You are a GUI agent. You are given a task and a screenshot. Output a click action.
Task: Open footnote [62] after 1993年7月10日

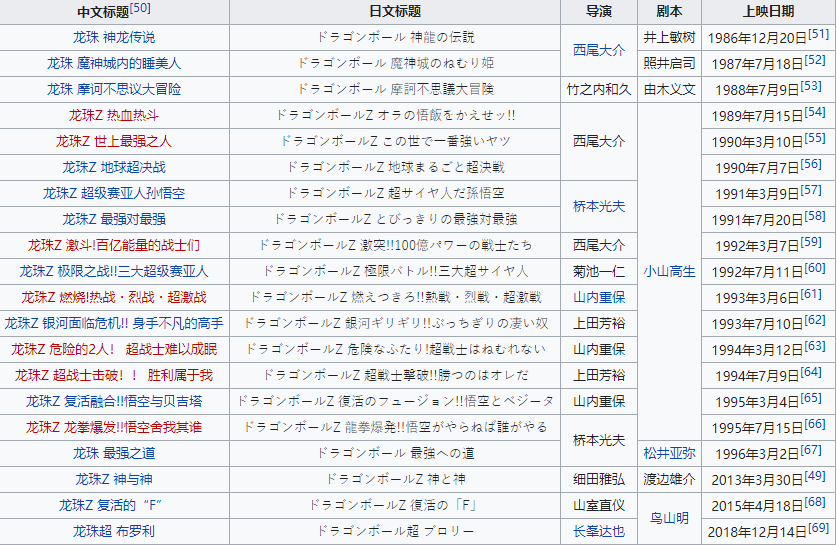(x=815, y=320)
